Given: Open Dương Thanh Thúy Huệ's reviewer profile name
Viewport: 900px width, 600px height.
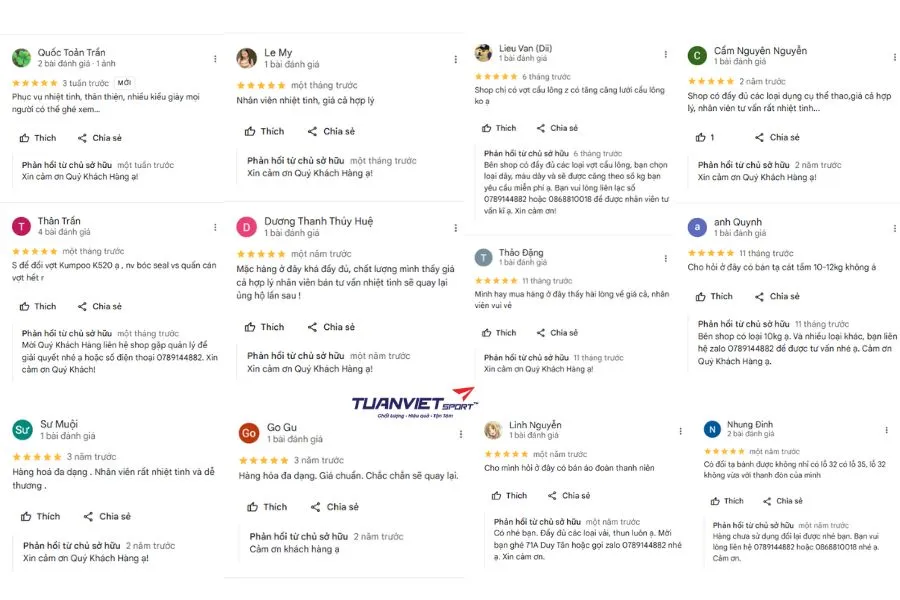Looking at the screenshot, I should coord(318,222).
